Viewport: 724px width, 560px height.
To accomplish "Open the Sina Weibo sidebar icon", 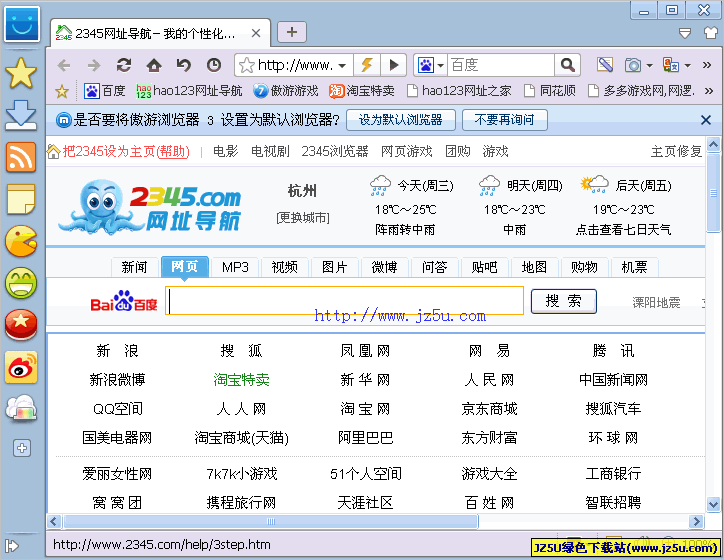I will (21, 367).
